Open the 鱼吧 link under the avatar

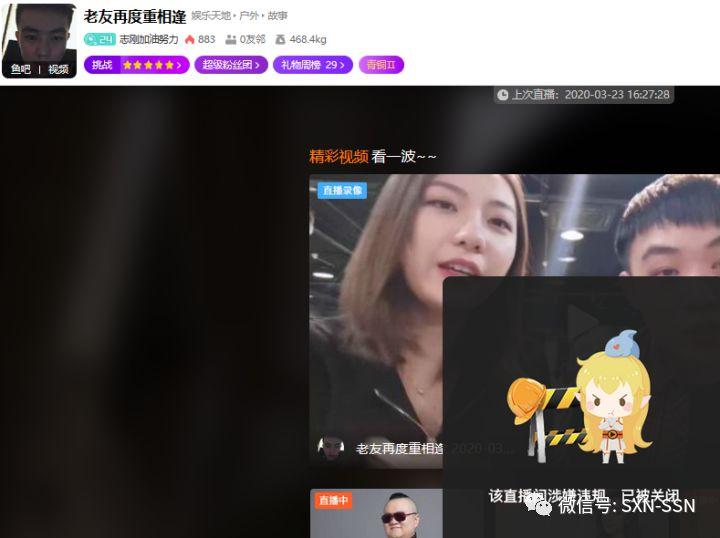click(21, 69)
